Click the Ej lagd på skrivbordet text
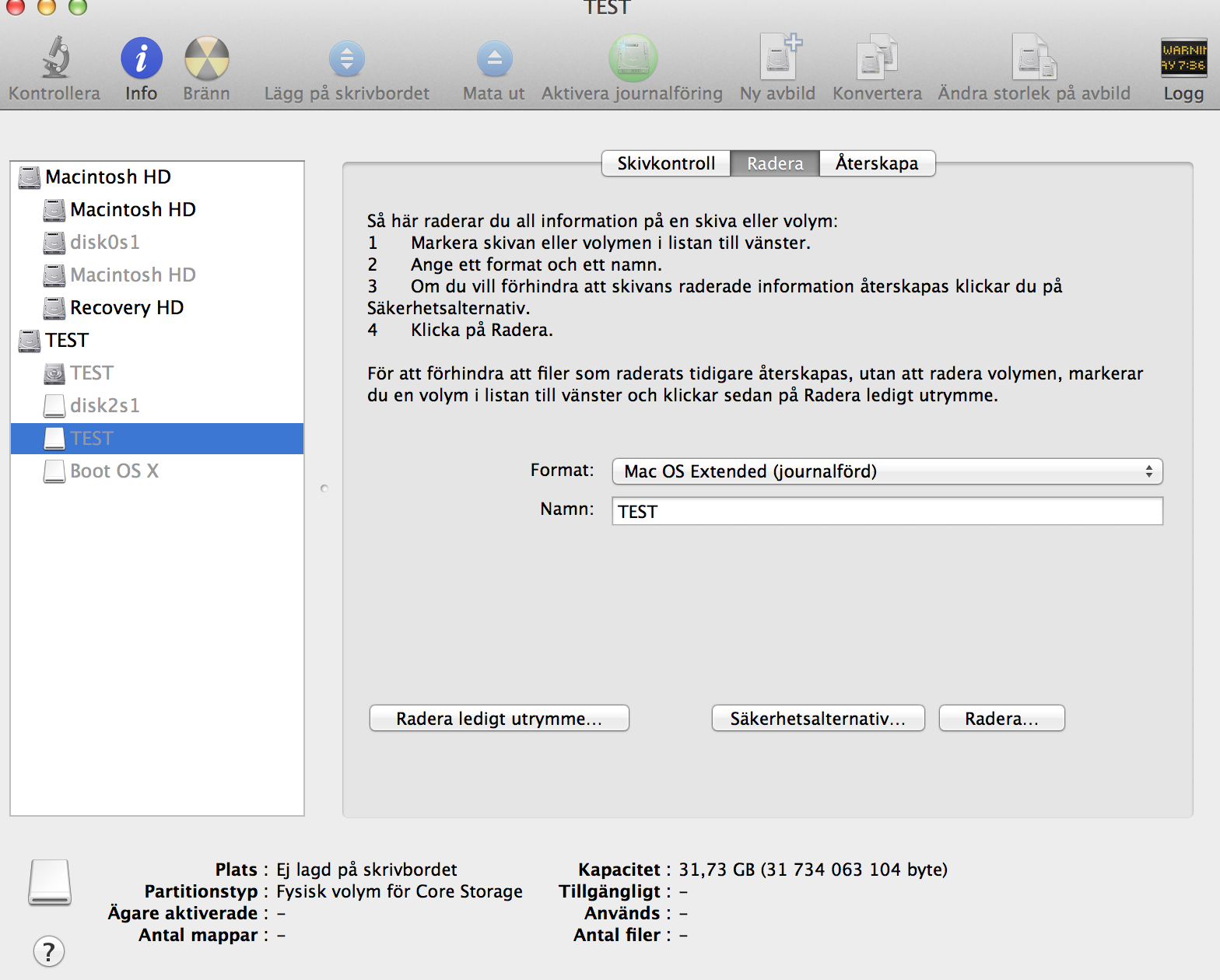This screenshot has height=980, width=1220. 366,870
